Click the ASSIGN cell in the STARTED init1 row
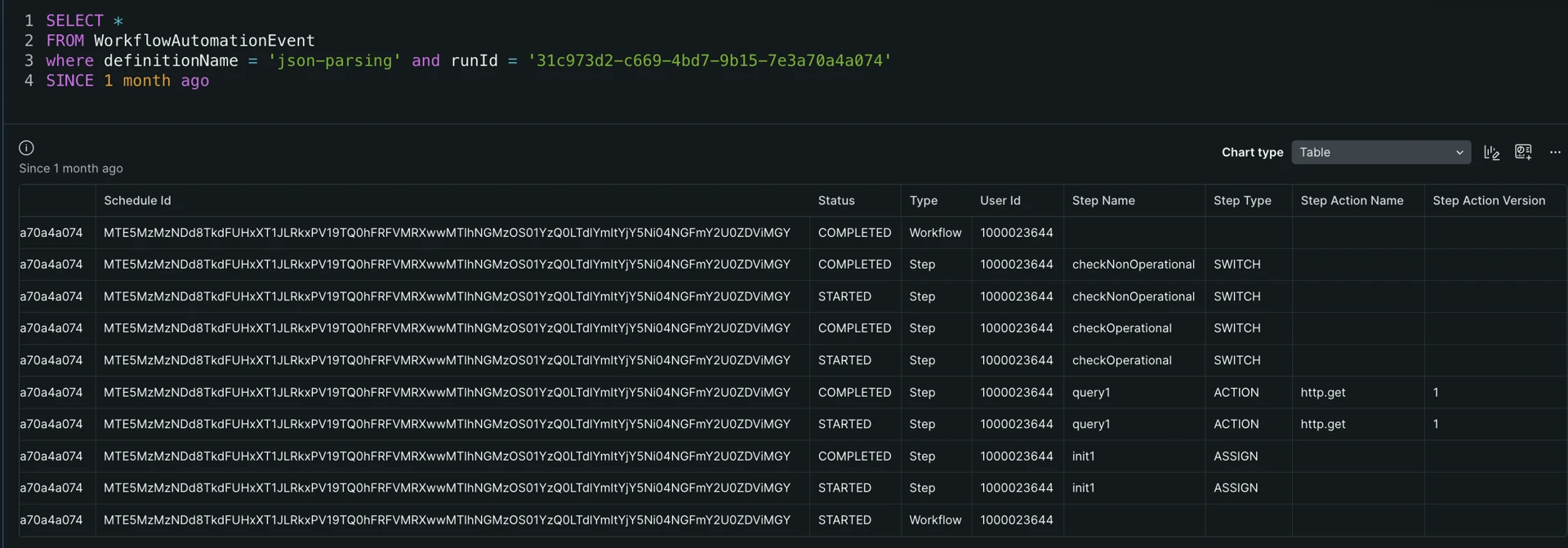Image resolution: width=1568 pixels, height=548 pixels. 1235,488
